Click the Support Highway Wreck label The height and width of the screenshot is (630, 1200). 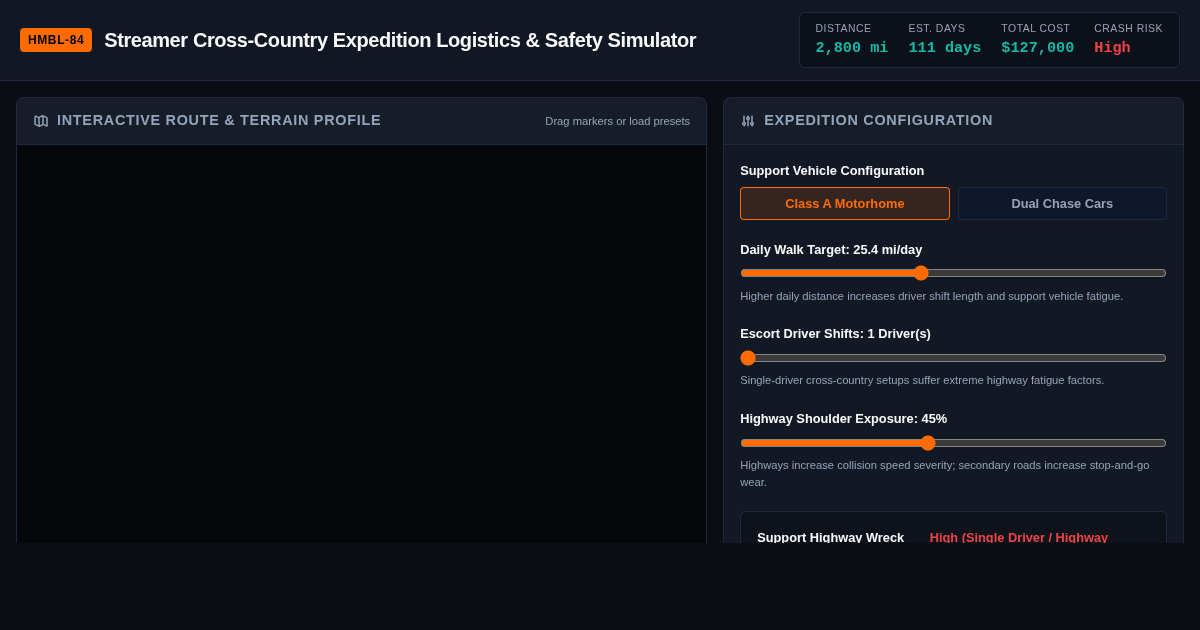click(x=830, y=537)
